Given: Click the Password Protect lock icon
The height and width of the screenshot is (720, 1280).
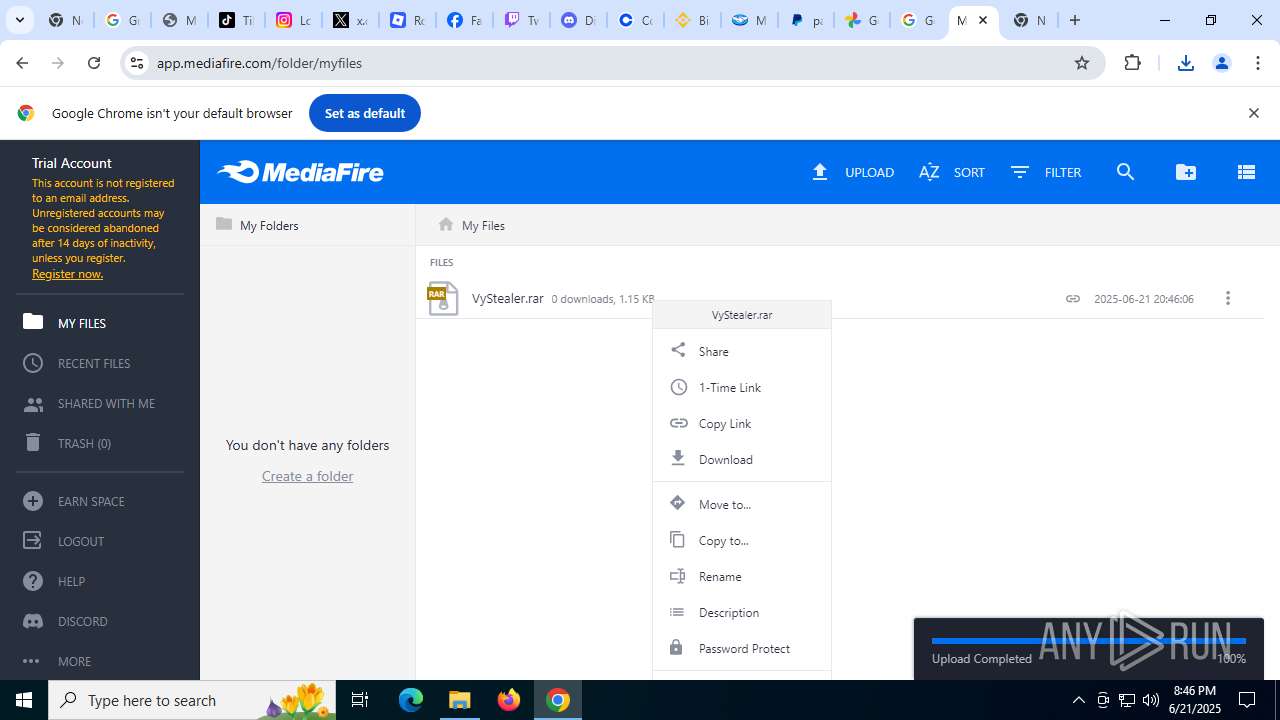Looking at the screenshot, I should [x=676, y=647].
